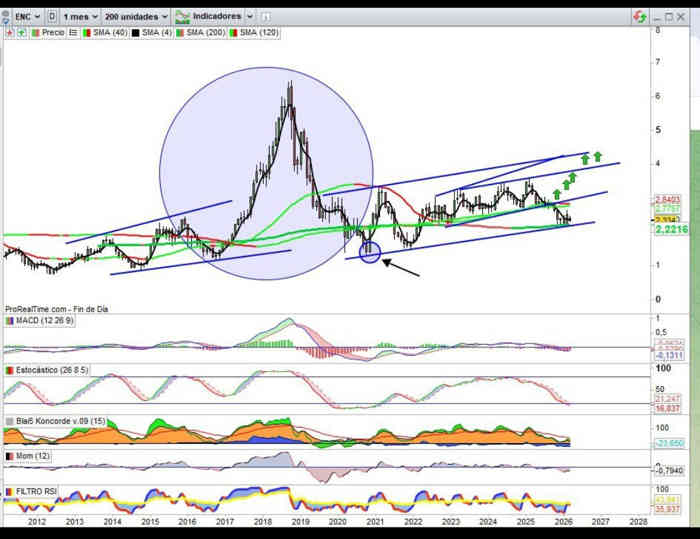This screenshot has width=700, height=539.
Task: Click the green plus icon beside Precio
Action: (21, 33)
